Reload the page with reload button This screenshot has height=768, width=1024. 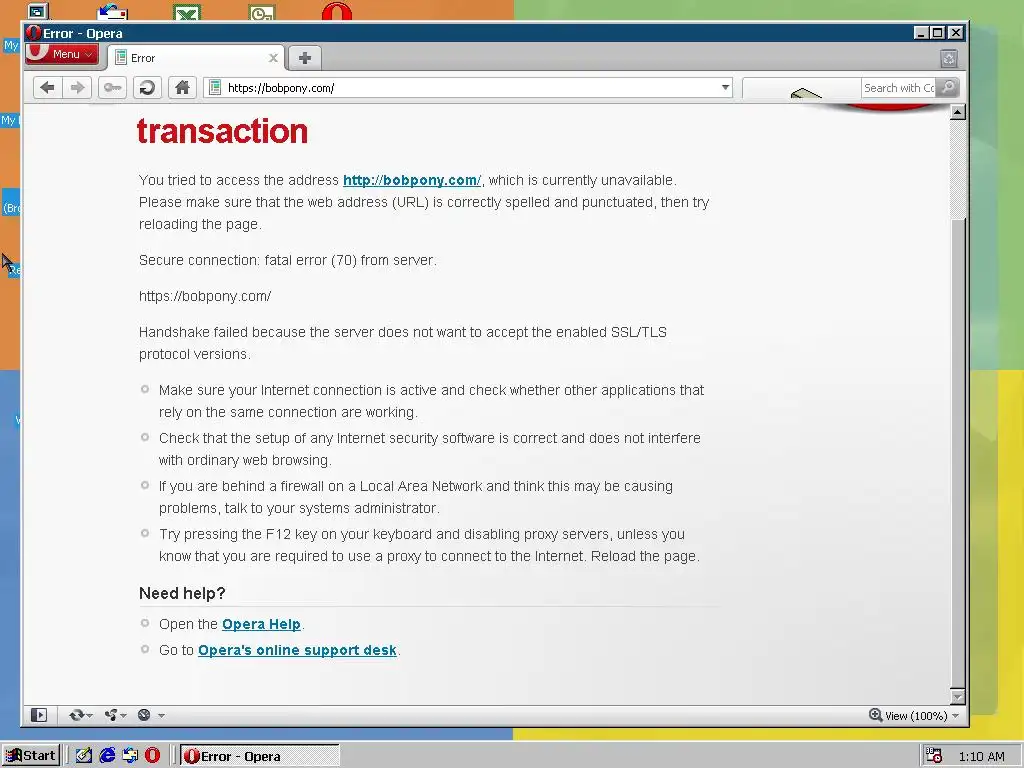point(148,88)
